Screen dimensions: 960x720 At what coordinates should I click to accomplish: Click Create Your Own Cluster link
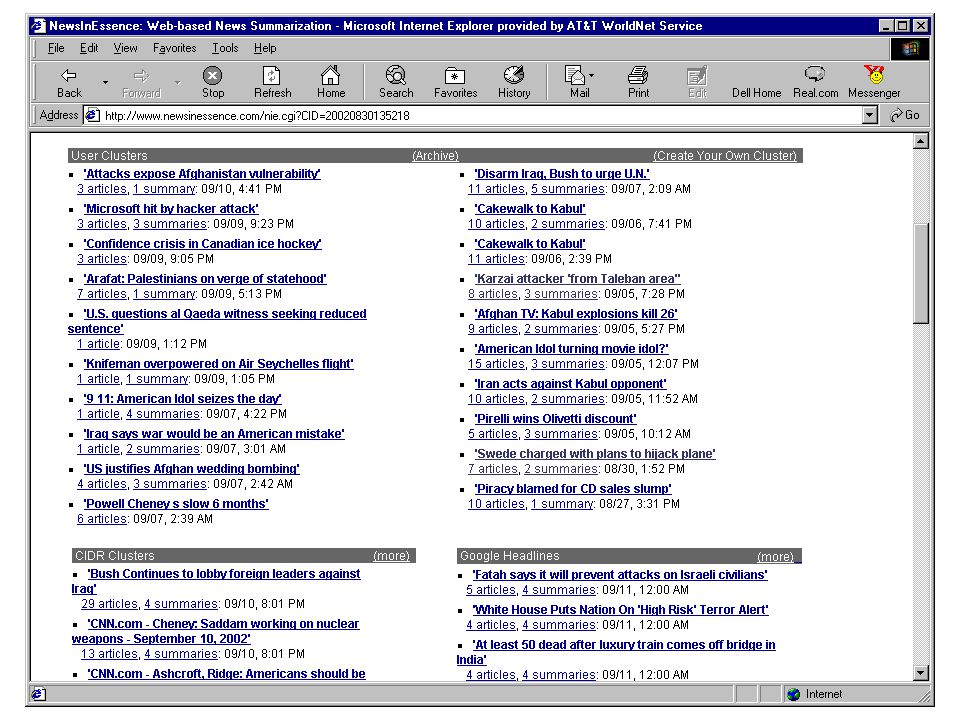click(725, 156)
